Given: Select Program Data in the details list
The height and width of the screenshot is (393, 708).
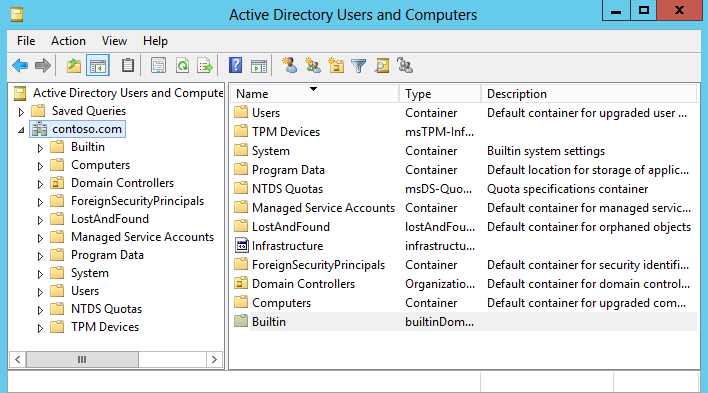Looking at the screenshot, I should click(288, 170).
